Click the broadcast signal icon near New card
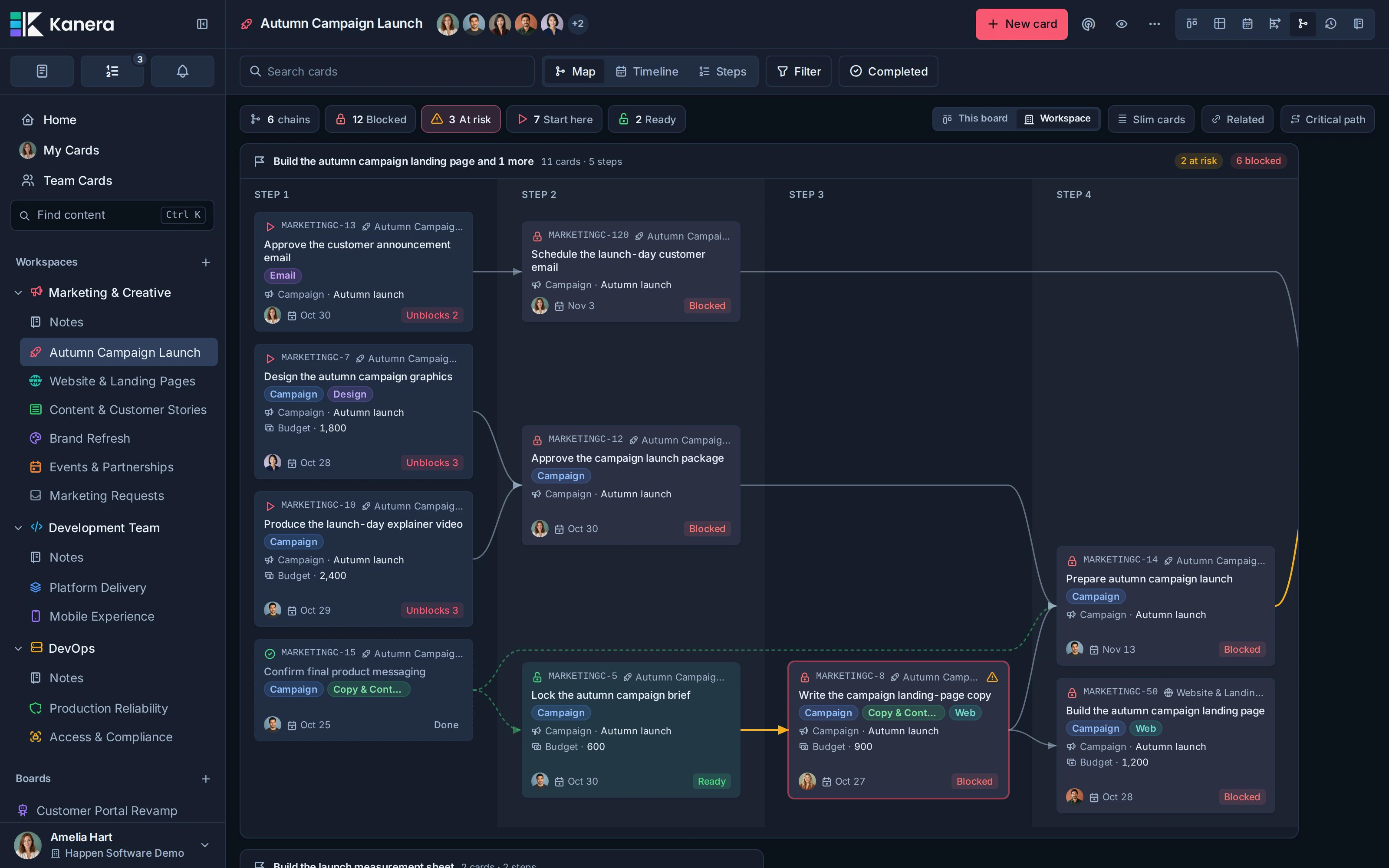The height and width of the screenshot is (868, 1389). [1088, 24]
